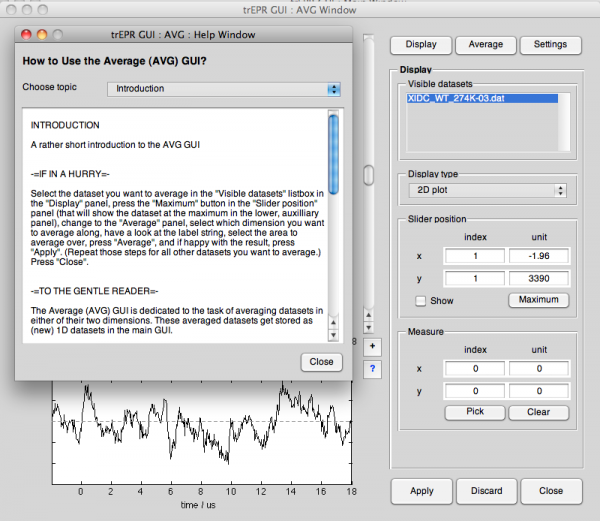Click the Measure x unit field
This screenshot has height=521, width=600.
(539, 369)
